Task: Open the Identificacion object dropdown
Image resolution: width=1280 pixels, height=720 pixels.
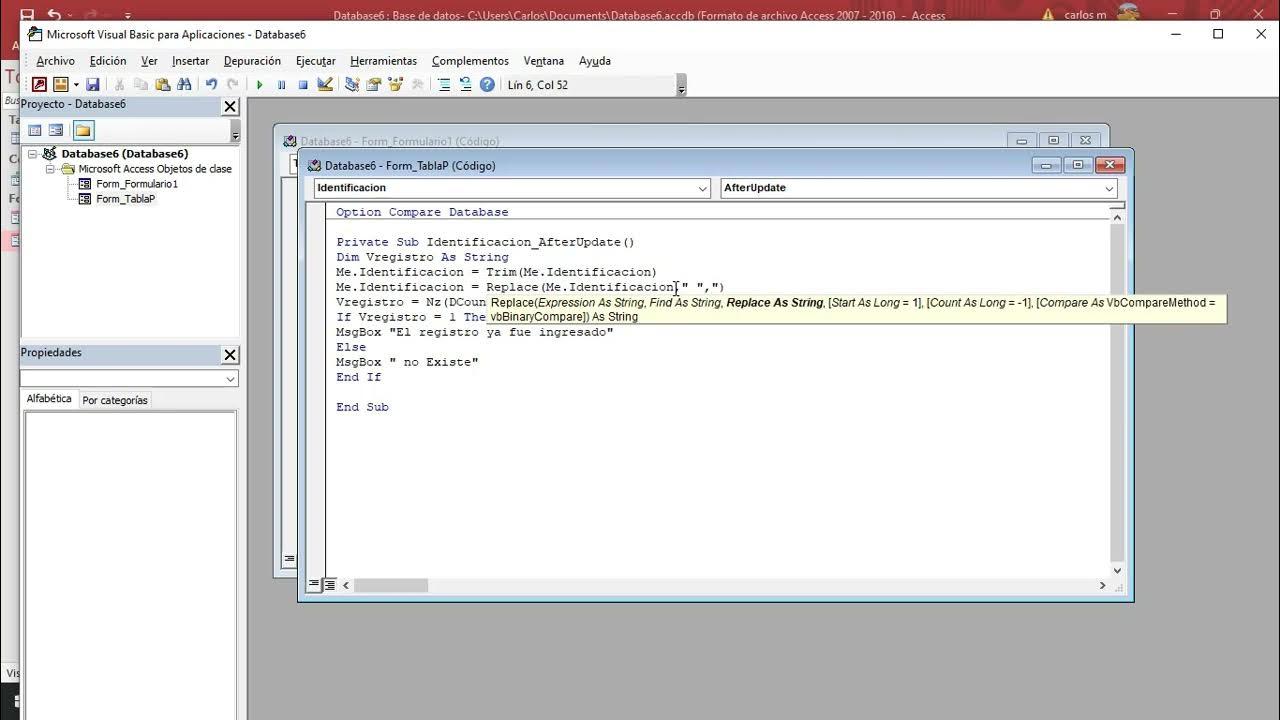Action: pyautogui.click(x=703, y=188)
